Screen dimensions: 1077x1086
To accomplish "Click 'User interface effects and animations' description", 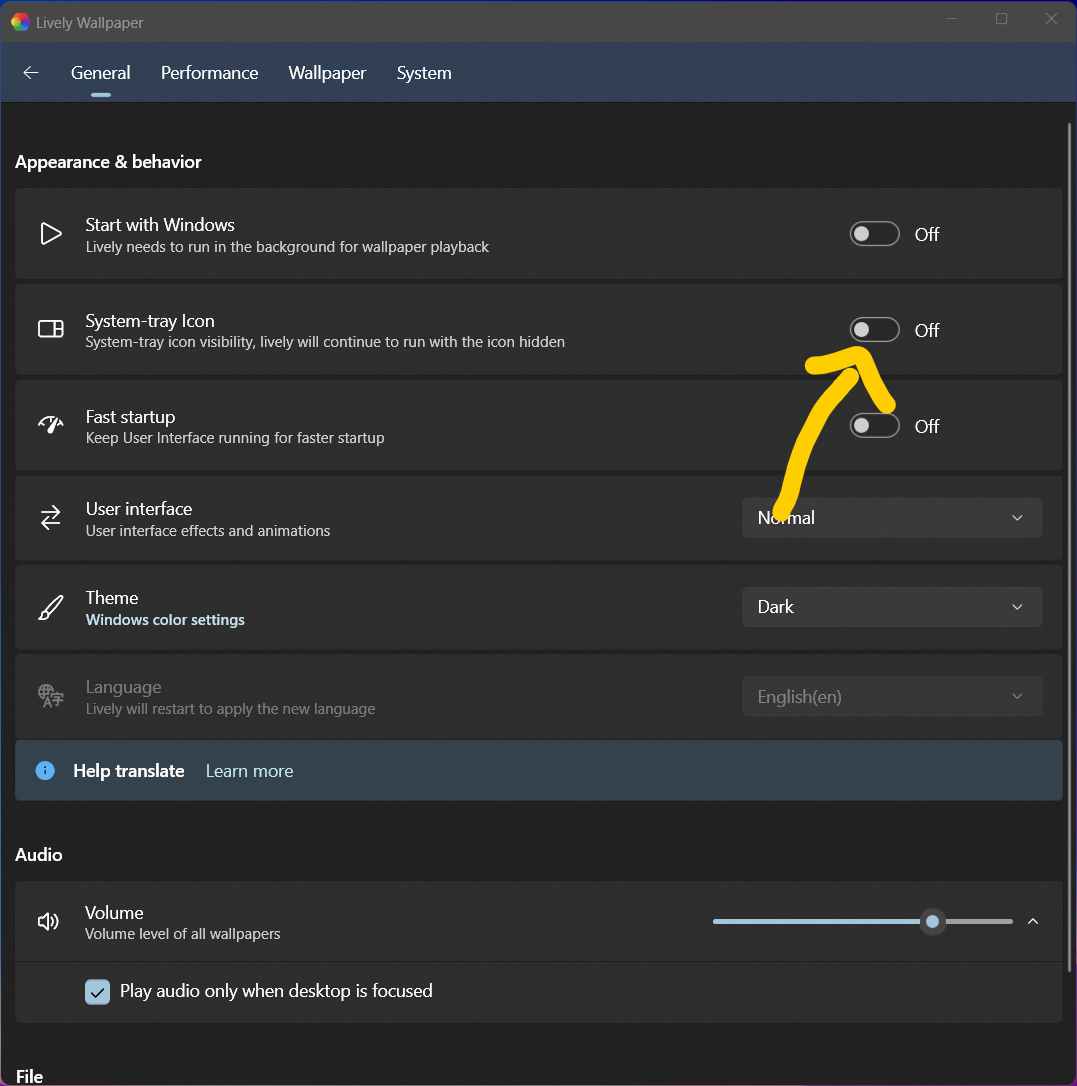I will click(x=208, y=531).
